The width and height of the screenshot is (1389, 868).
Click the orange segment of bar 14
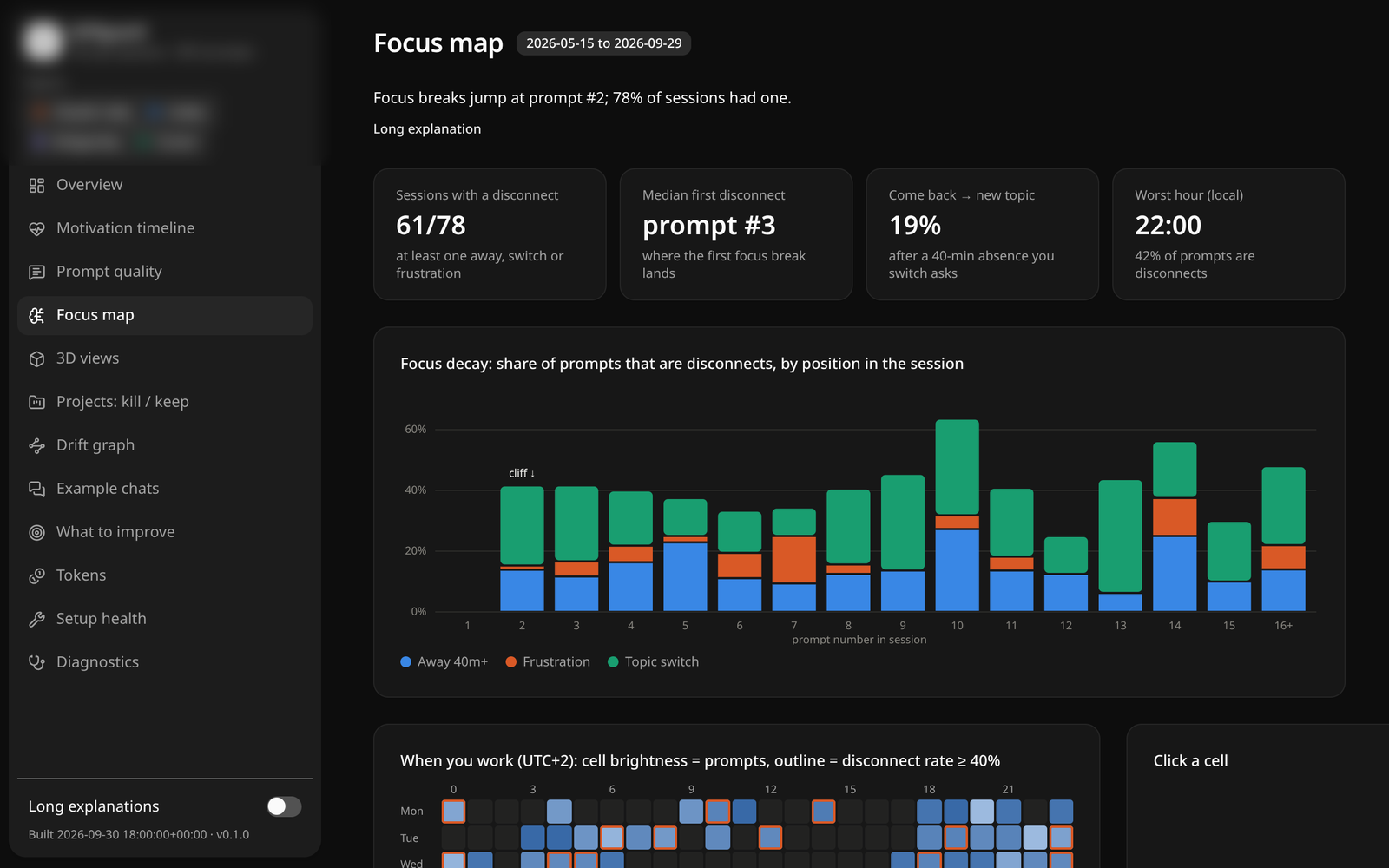(1175, 517)
